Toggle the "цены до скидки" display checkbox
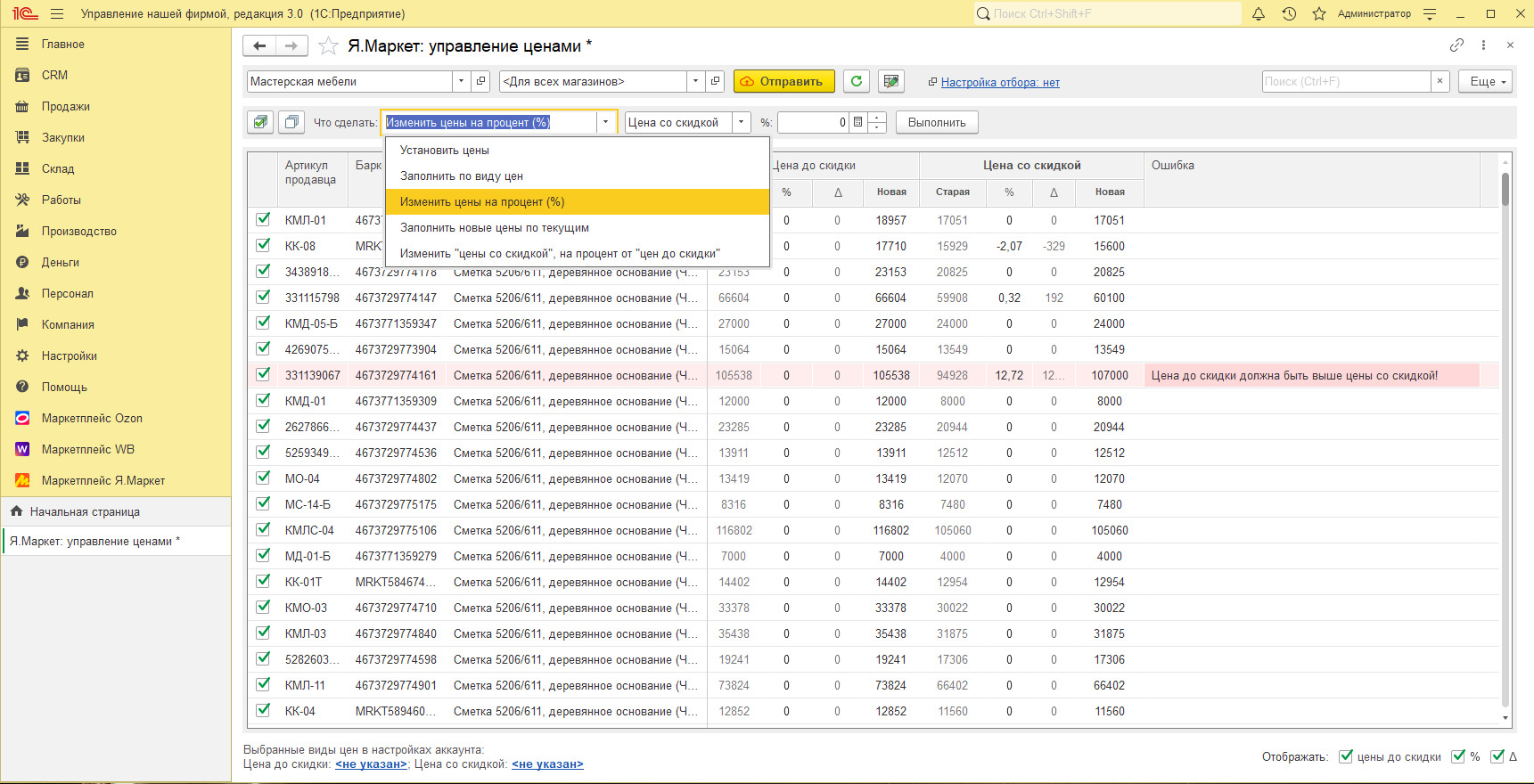 (x=1346, y=756)
